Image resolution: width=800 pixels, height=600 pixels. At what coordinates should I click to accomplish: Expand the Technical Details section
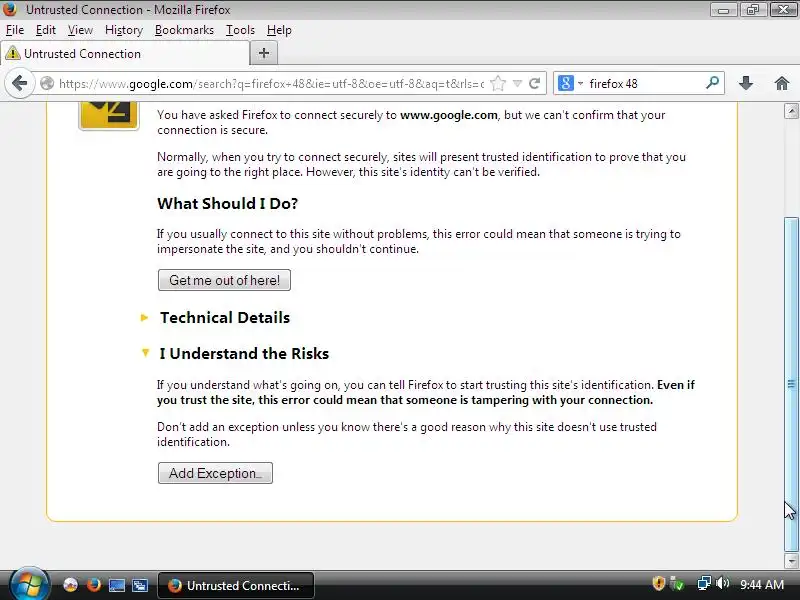click(144, 317)
